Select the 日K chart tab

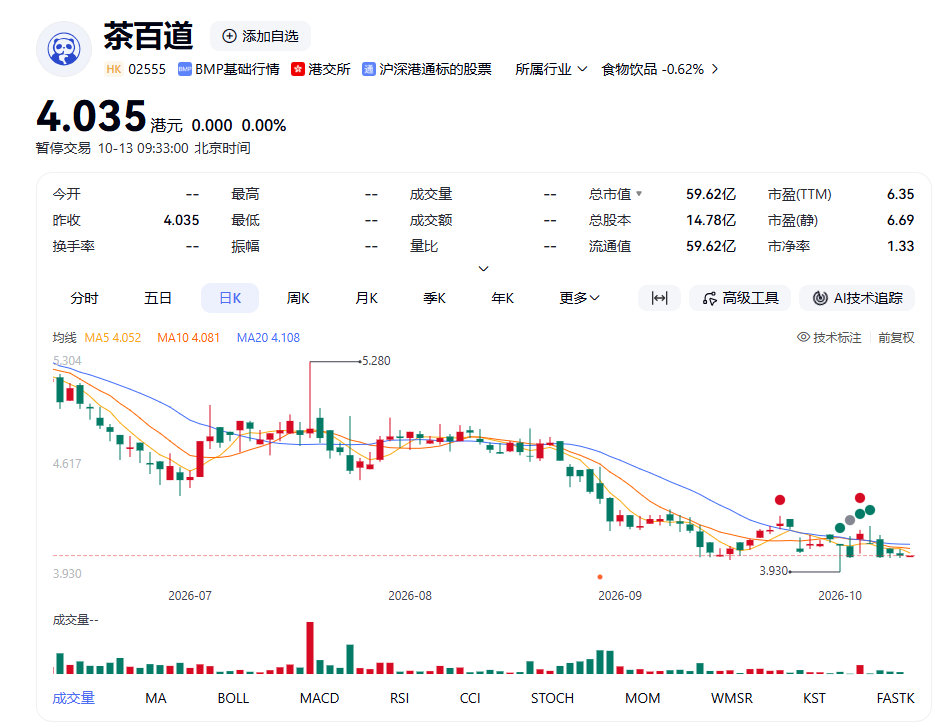pos(230,298)
